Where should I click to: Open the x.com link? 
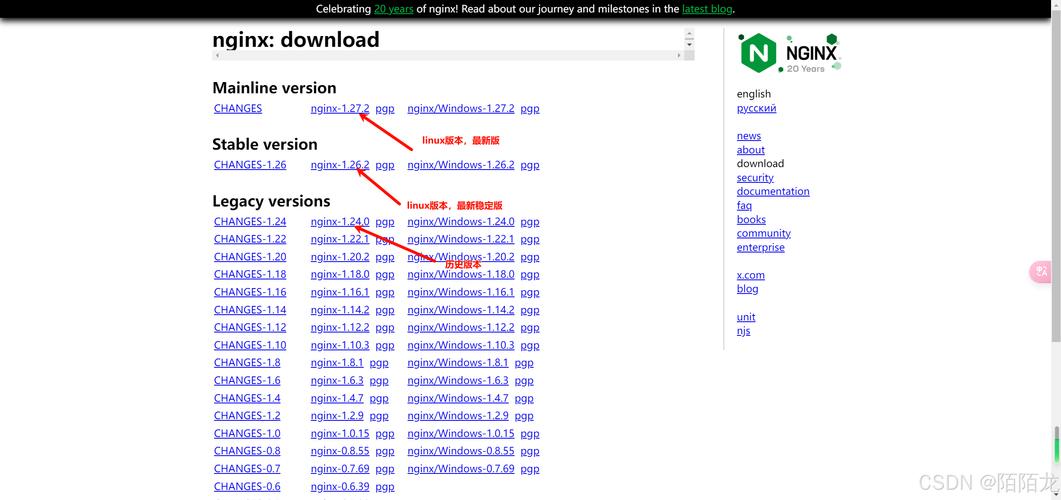[750, 275]
